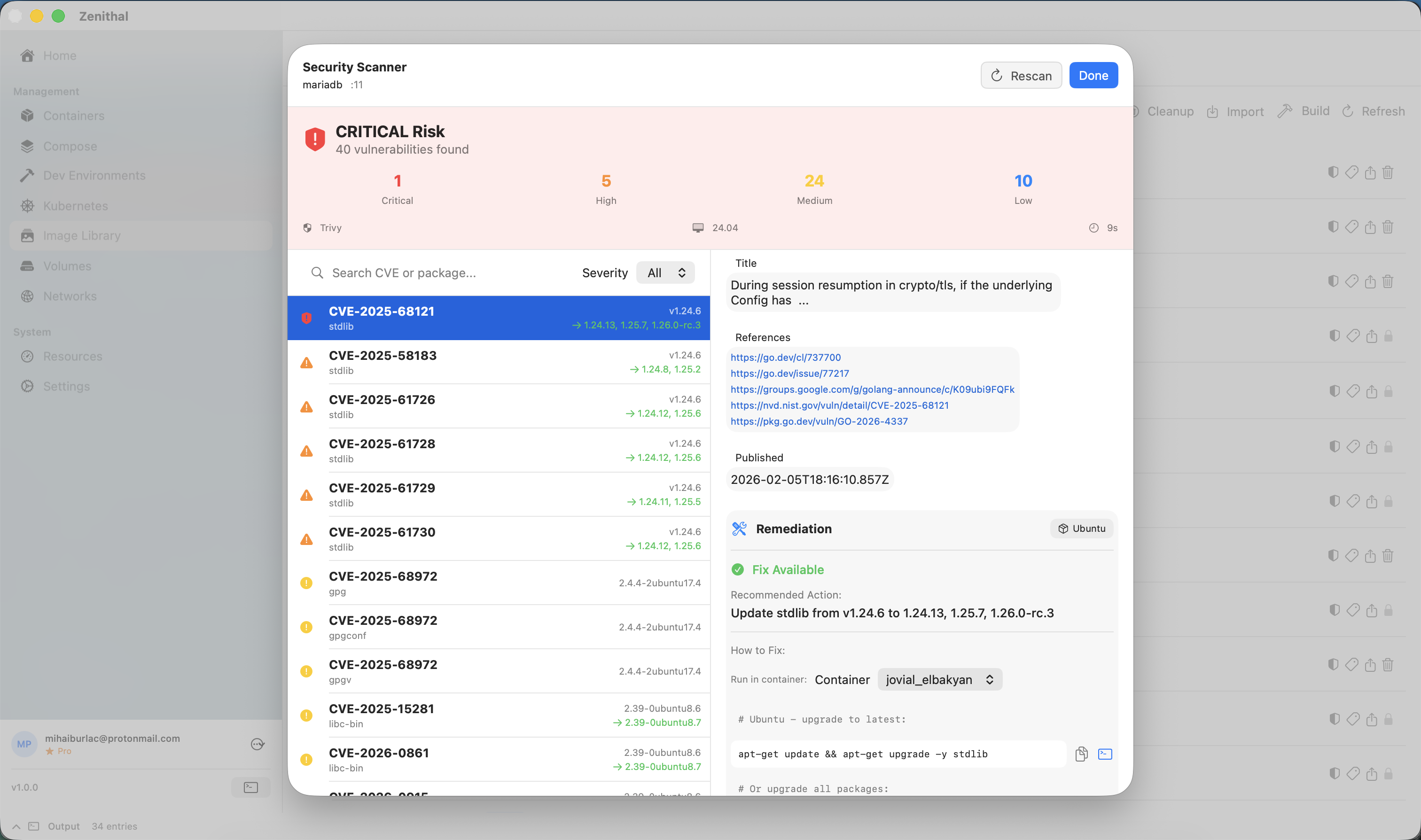
Task: Open the terminal icon near v1.0.0
Action: (250, 787)
